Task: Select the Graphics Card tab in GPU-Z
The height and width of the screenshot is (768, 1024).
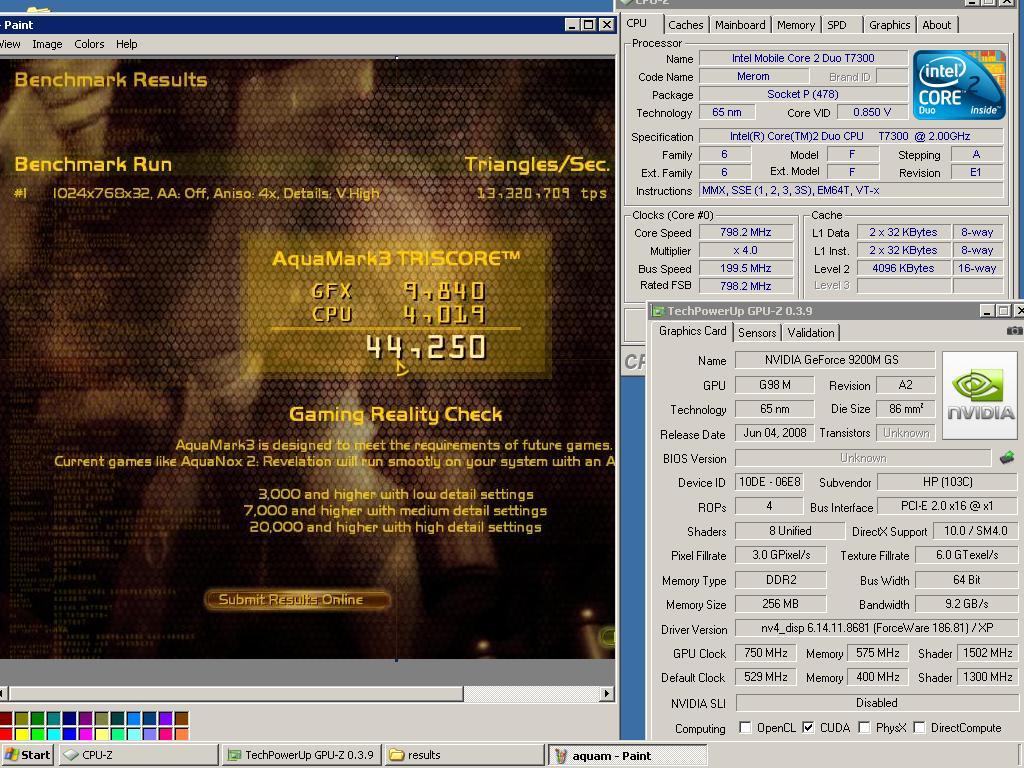Action: tap(692, 331)
